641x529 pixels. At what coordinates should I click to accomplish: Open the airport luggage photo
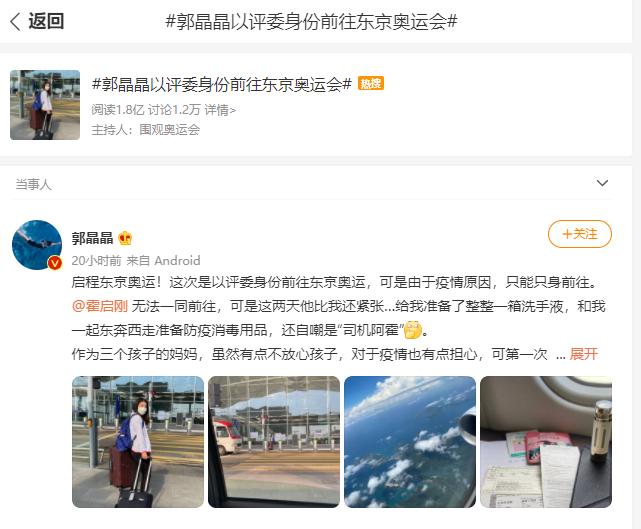point(138,442)
